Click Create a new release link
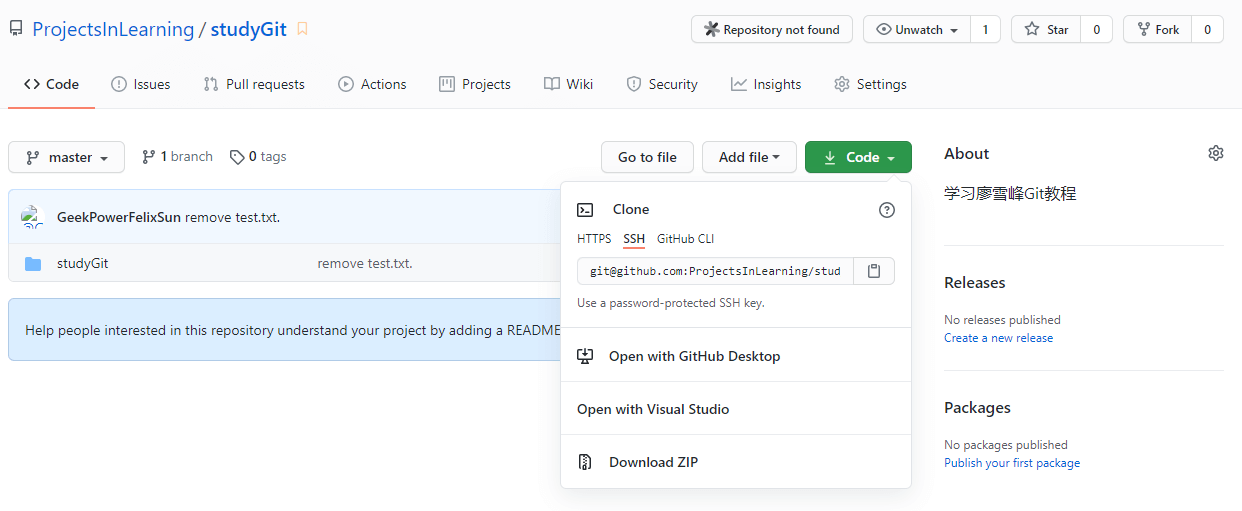The image size is (1242, 511). (x=998, y=338)
